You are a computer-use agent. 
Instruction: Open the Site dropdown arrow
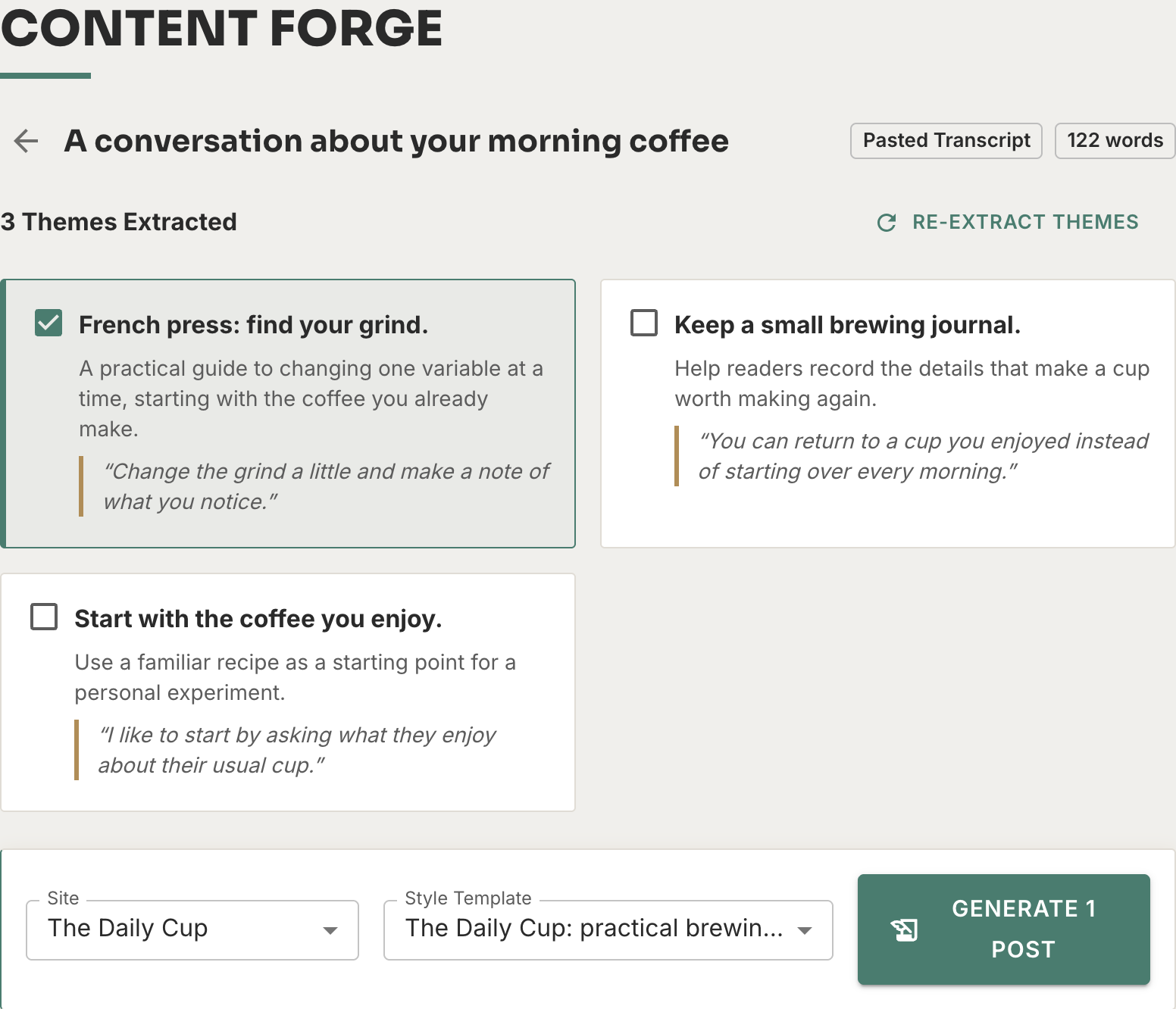tap(330, 930)
